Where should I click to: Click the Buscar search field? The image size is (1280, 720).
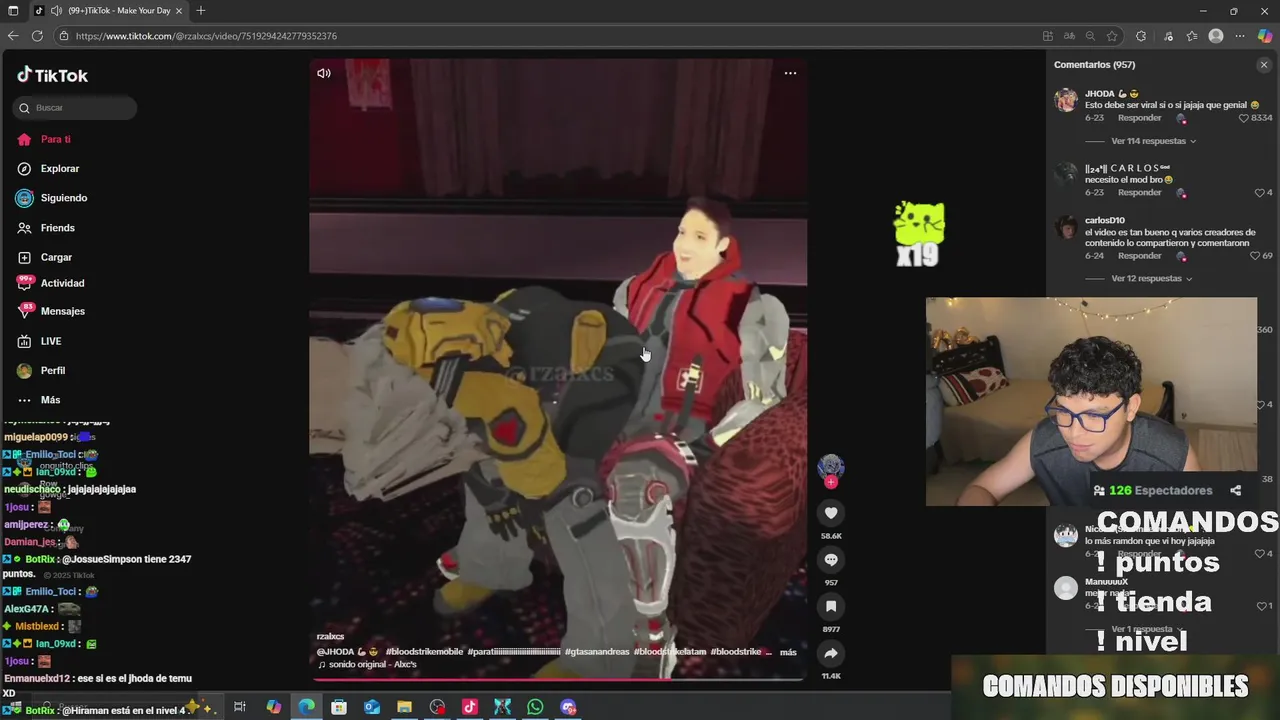(75, 108)
